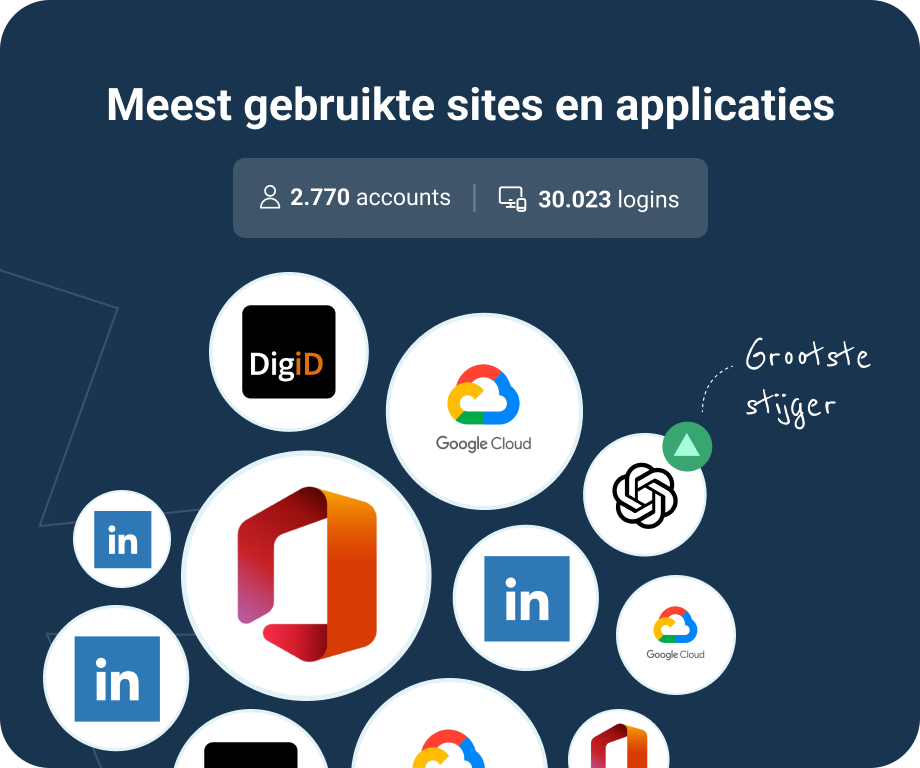The height and width of the screenshot is (768, 920).
Task: Click the ChatGPT OpenAI logo bubble
Action: click(645, 495)
